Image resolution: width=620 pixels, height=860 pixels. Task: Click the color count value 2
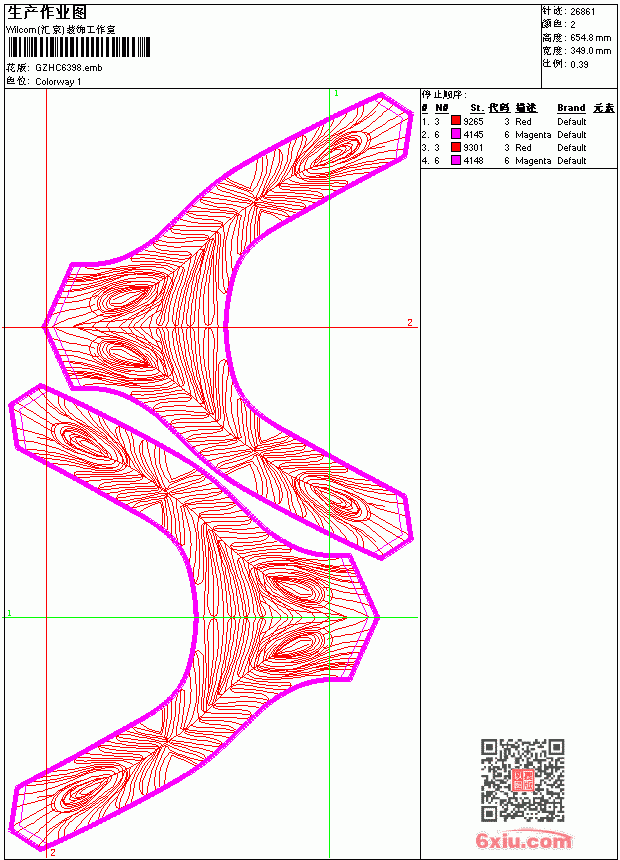[x=573, y=25]
